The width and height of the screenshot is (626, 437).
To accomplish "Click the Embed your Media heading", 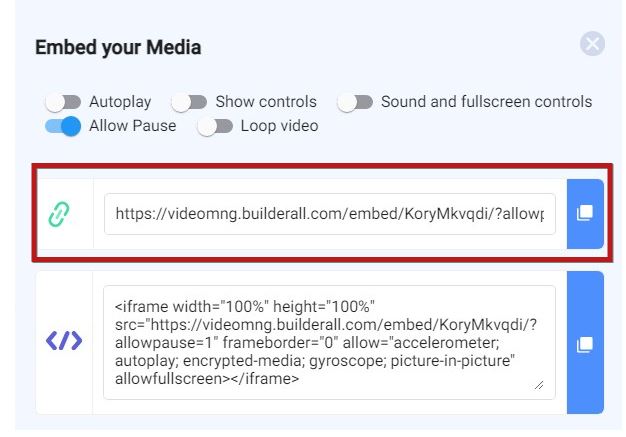I will 118,47.
